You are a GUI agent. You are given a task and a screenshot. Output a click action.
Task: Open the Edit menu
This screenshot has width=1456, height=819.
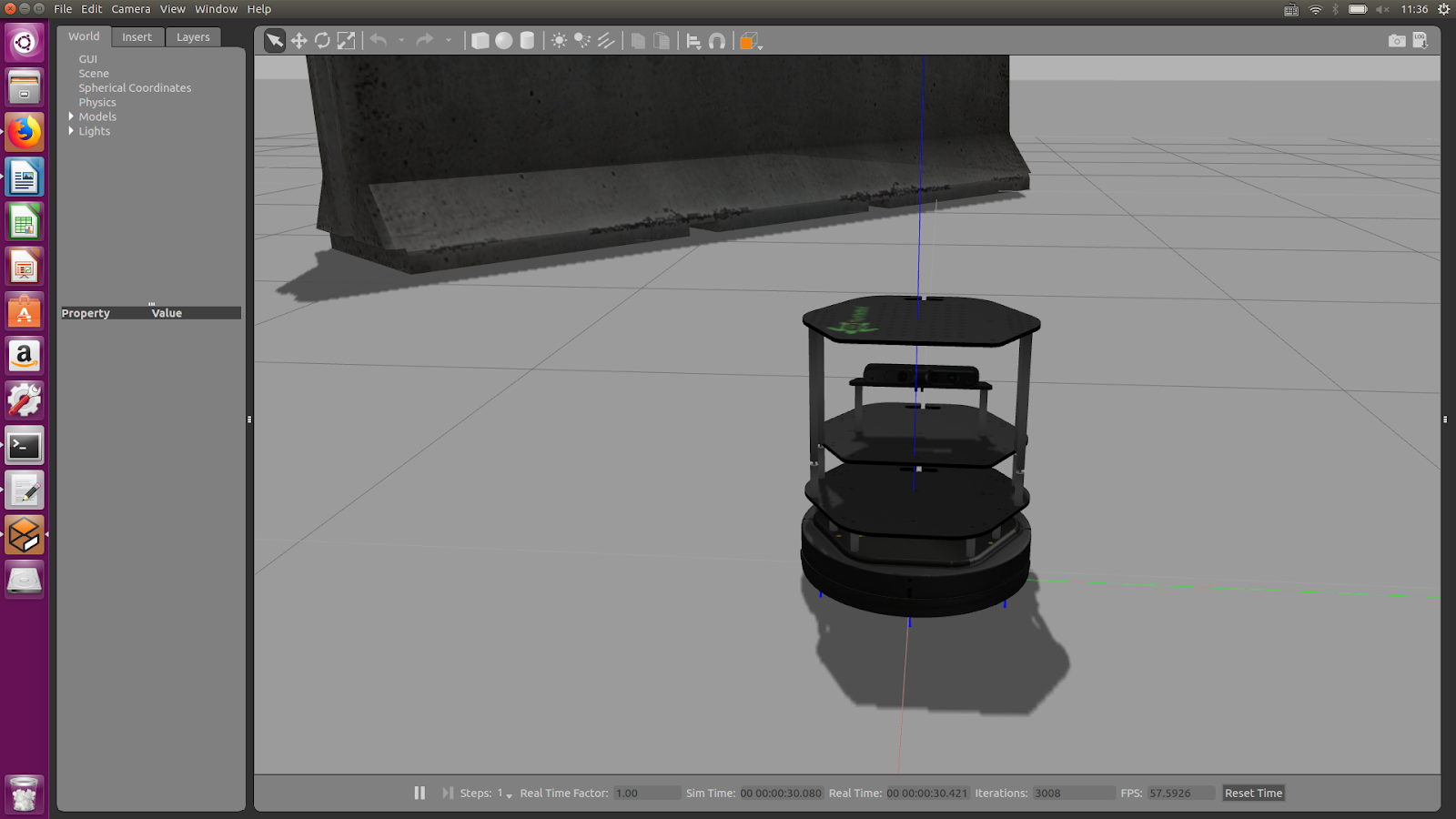tap(92, 9)
